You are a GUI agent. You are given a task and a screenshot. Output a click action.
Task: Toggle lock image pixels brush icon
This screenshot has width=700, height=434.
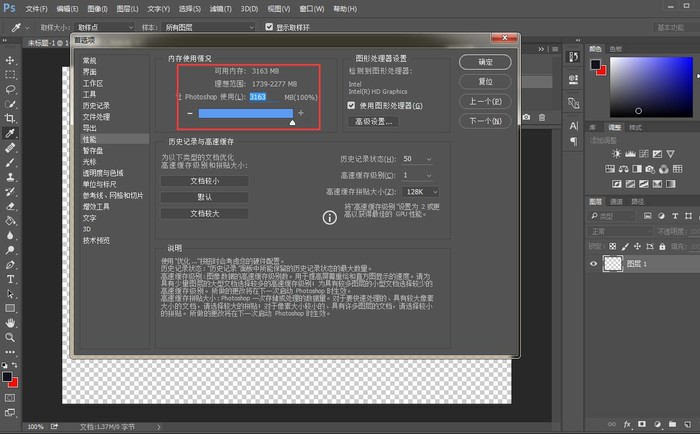coord(625,246)
